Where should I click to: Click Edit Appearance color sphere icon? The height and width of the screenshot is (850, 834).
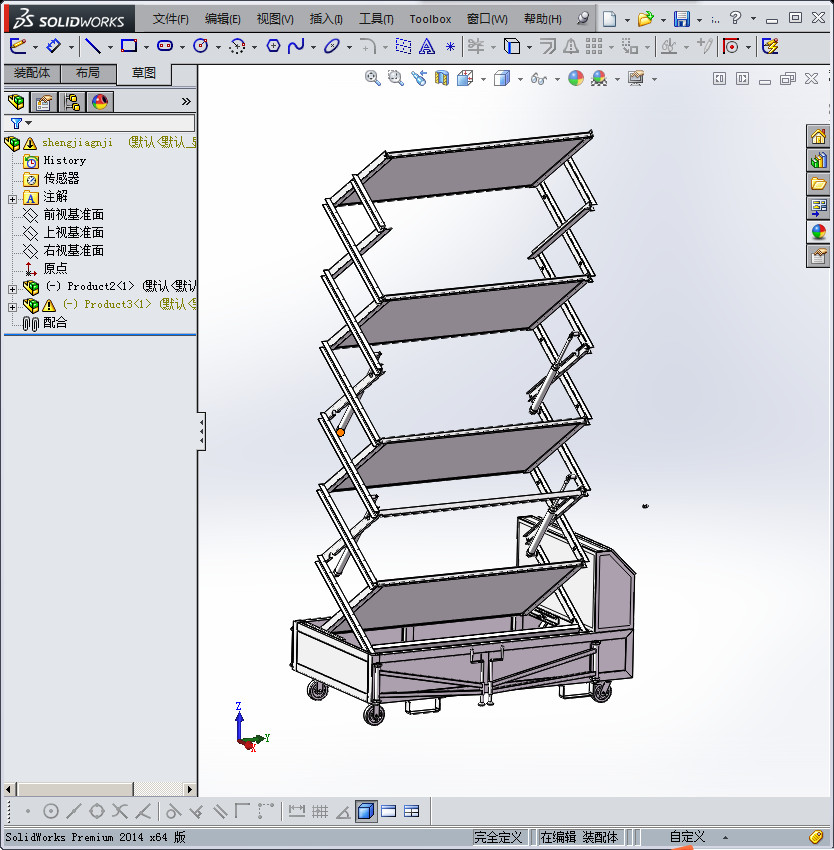575,79
